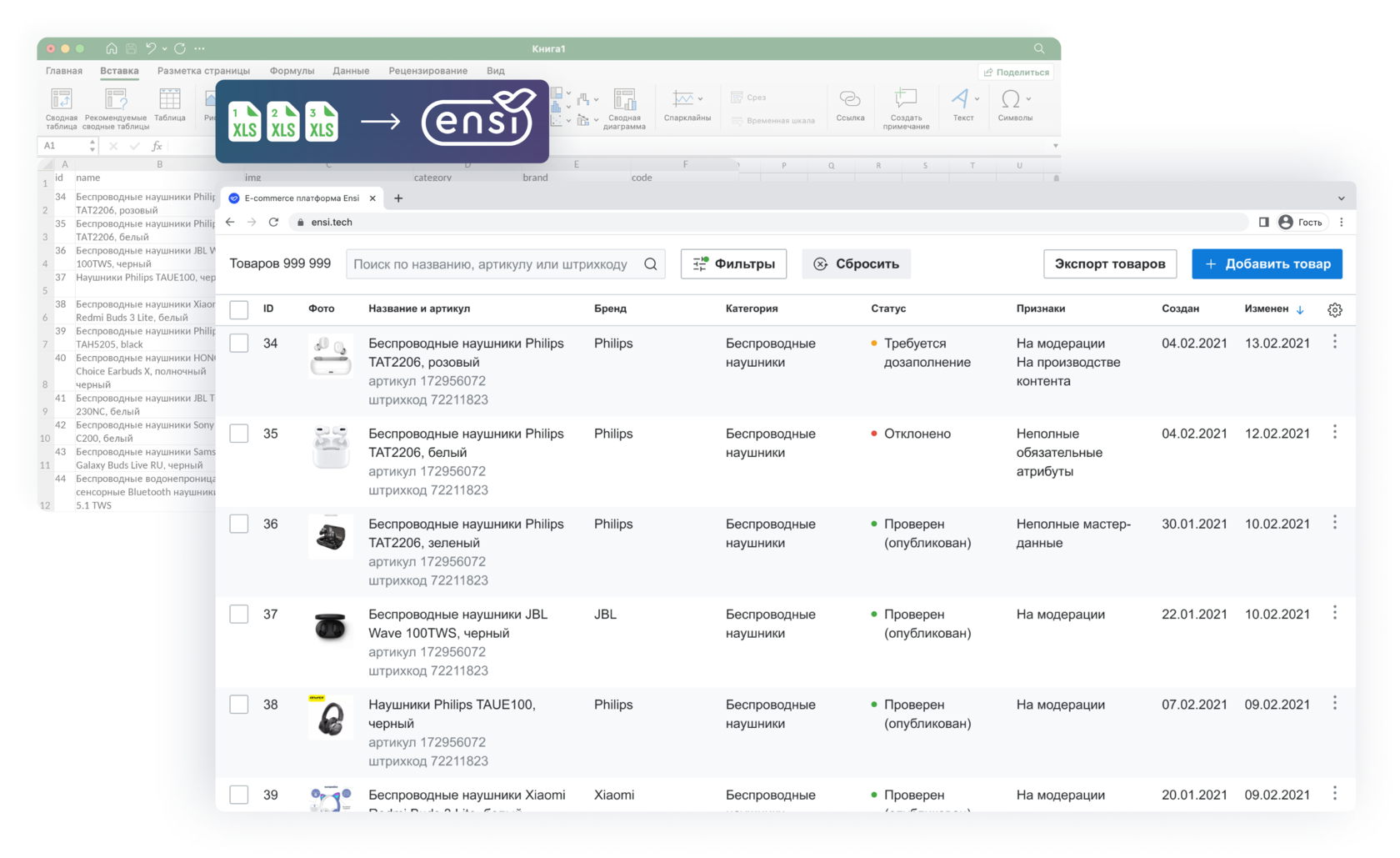Image resolution: width=1400 pixels, height=858 pixels.
Task: Open the Фильтры filter panel
Action: click(733, 263)
